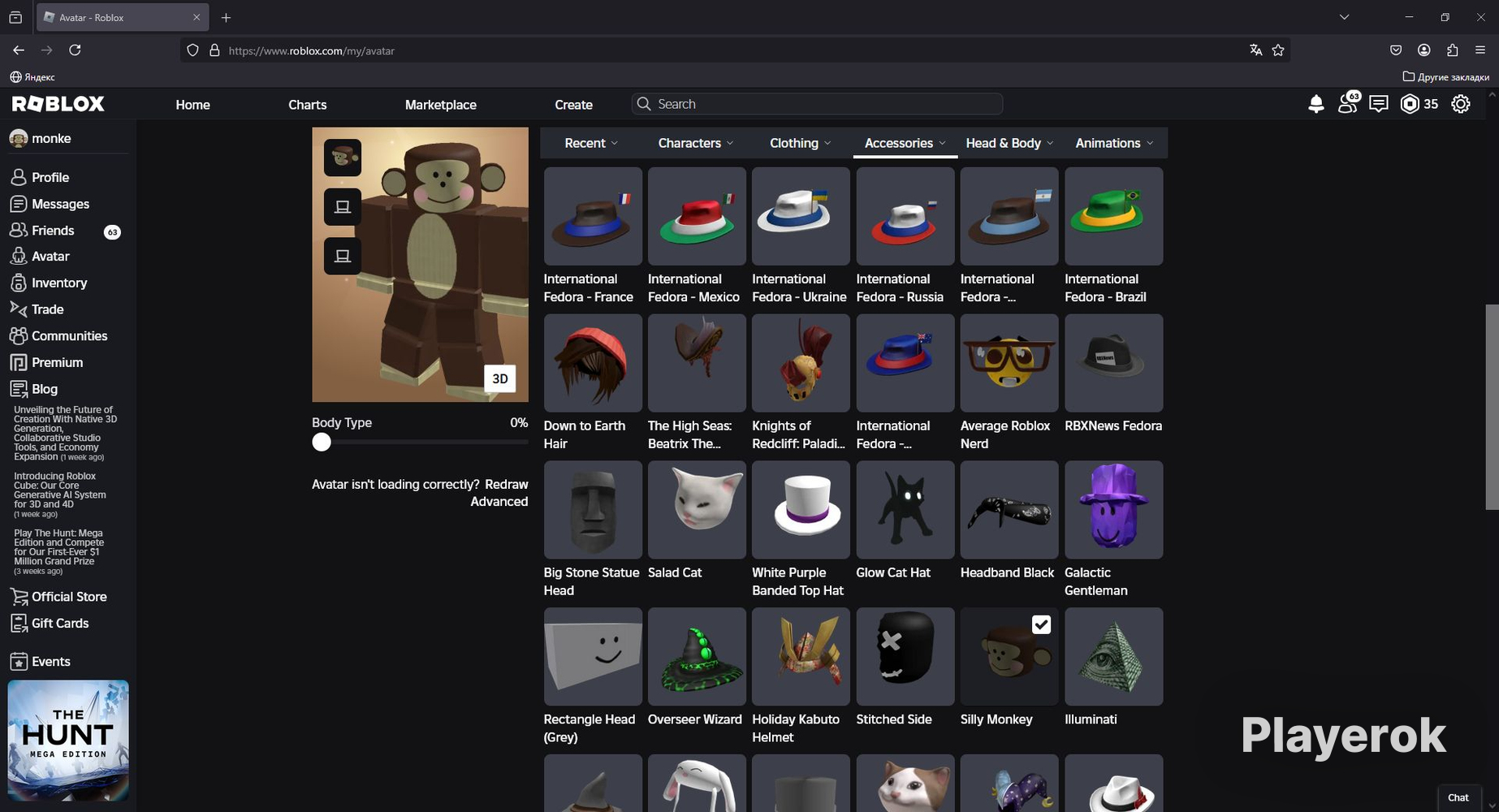Expand the Accessories dropdown

coord(905,143)
